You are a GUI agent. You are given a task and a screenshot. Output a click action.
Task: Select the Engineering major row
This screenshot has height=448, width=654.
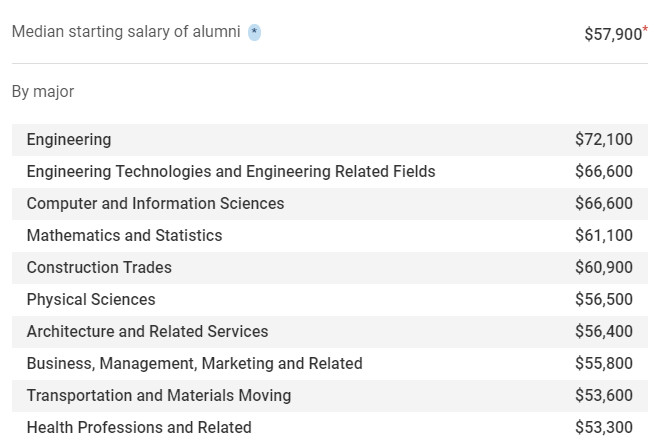(x=69, y=140)
